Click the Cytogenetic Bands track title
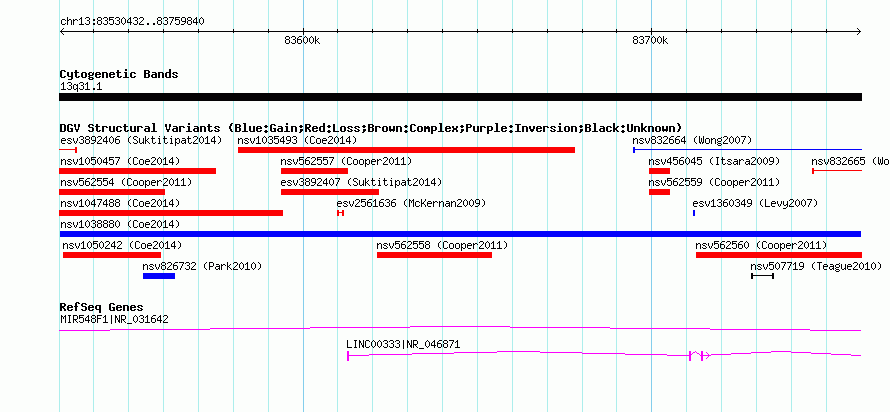890x412 pixels. 119,74
